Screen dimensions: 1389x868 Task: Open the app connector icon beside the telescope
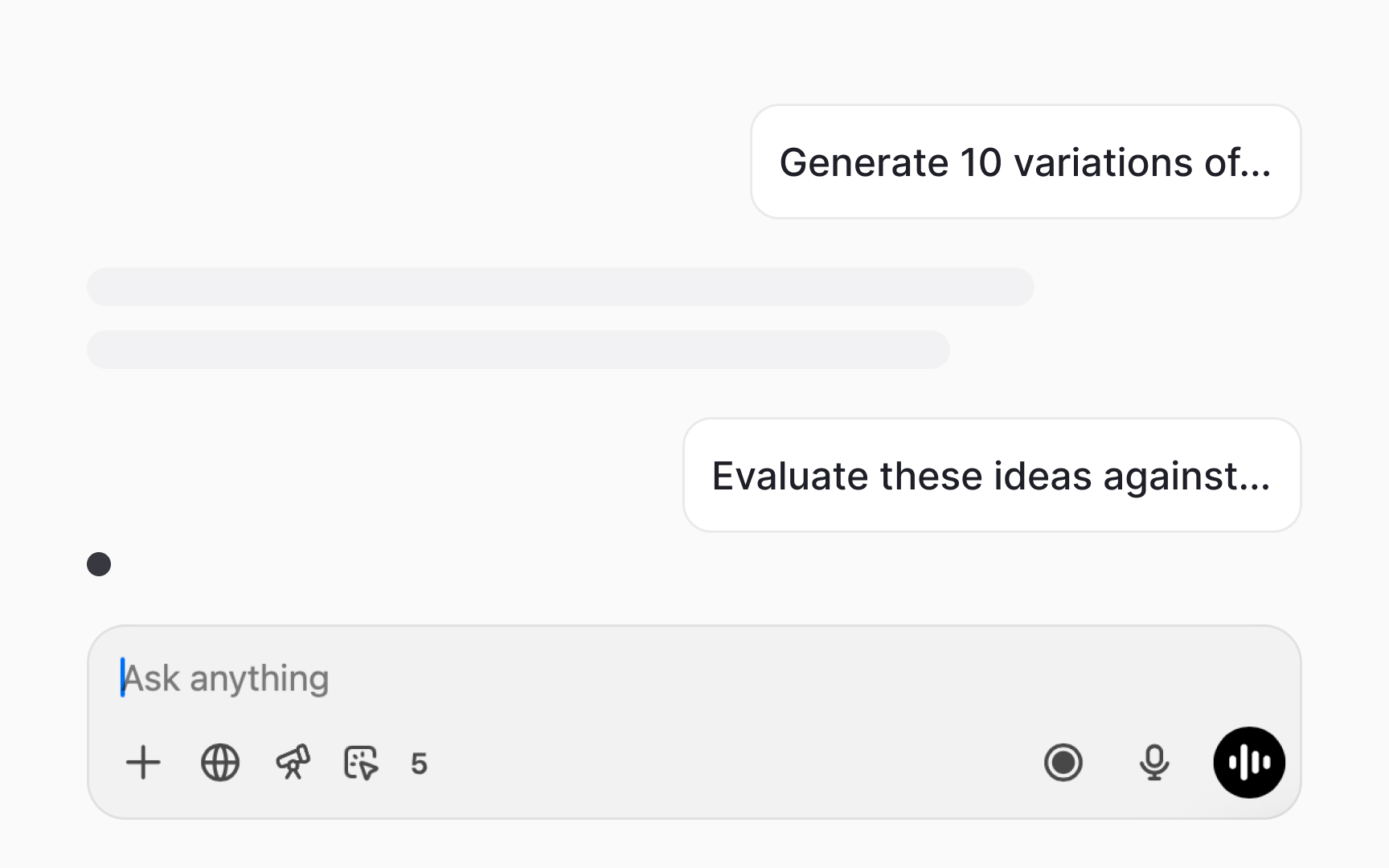point(361,763)
